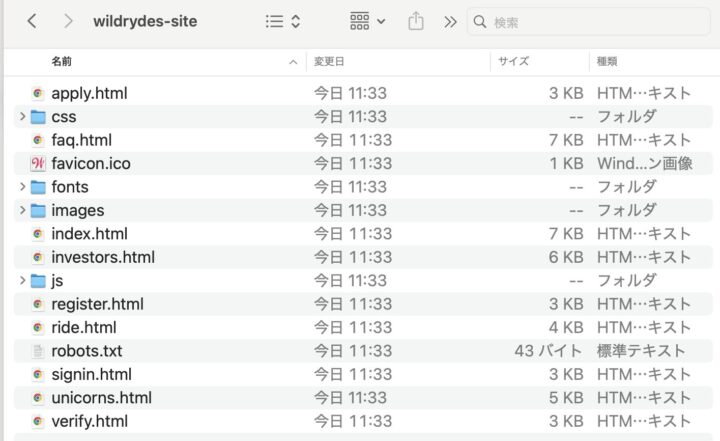Select the favicon.ico file icon
The height and width of the screenshot is (441, 720).
[x=38, y=163]
